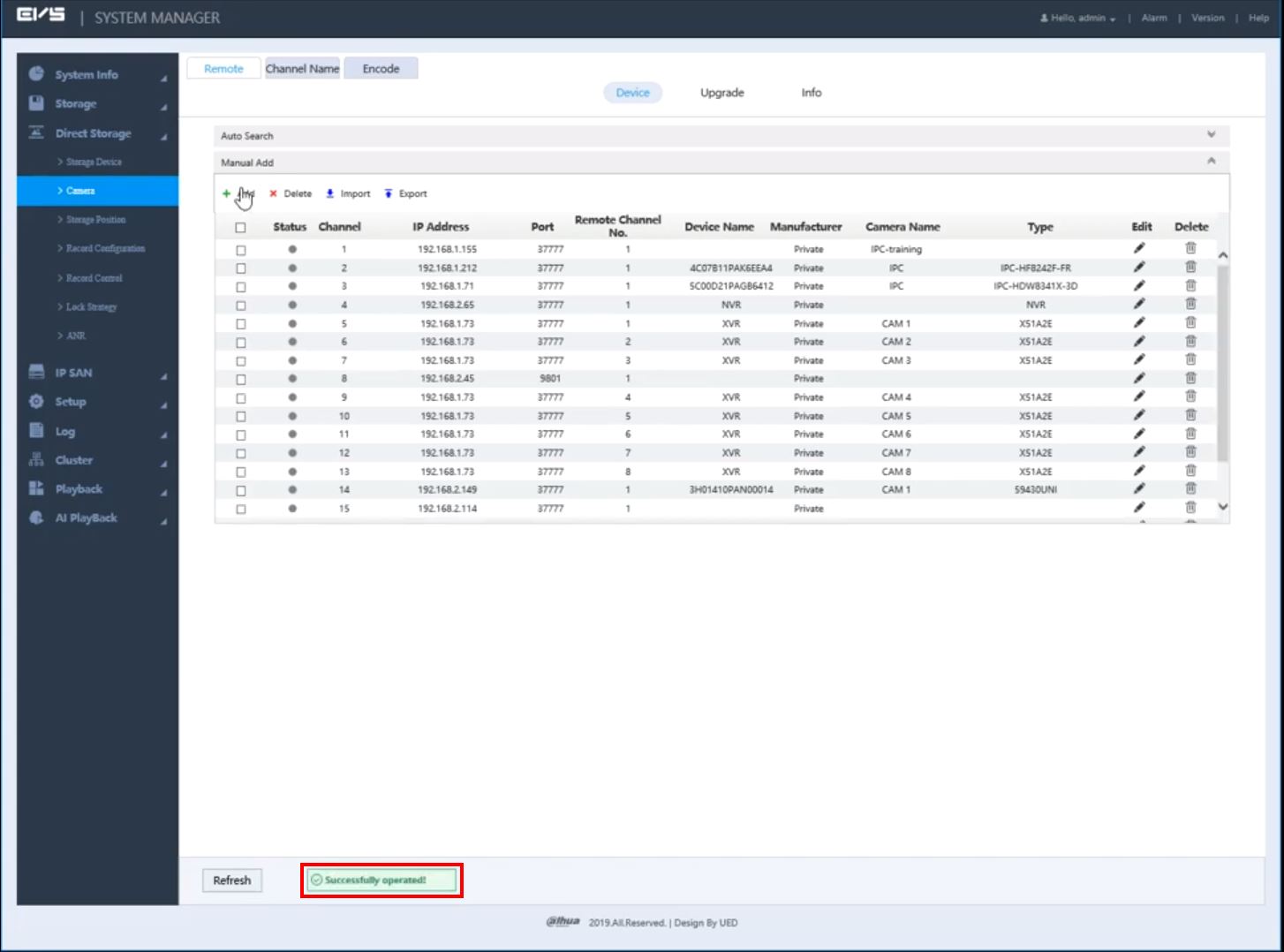The width and height of the screenshot is (1284, 952).
Task: Open Record Configuration in the sidebar
Action: coord(105,249)
